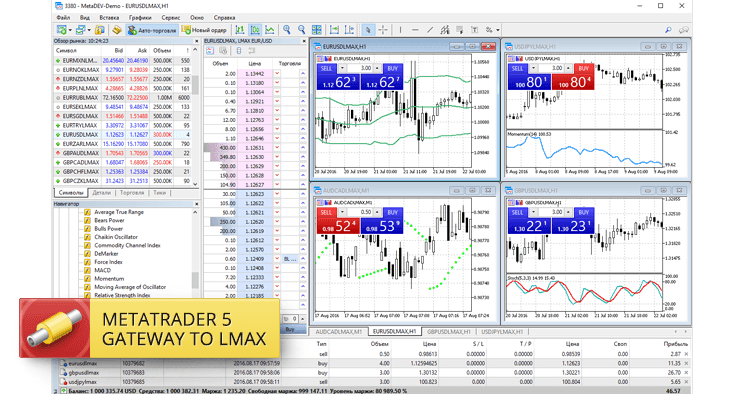Screen dimensions: 750x394
Task: Click the chart shift icon
Action: click(x=349, y=30)
